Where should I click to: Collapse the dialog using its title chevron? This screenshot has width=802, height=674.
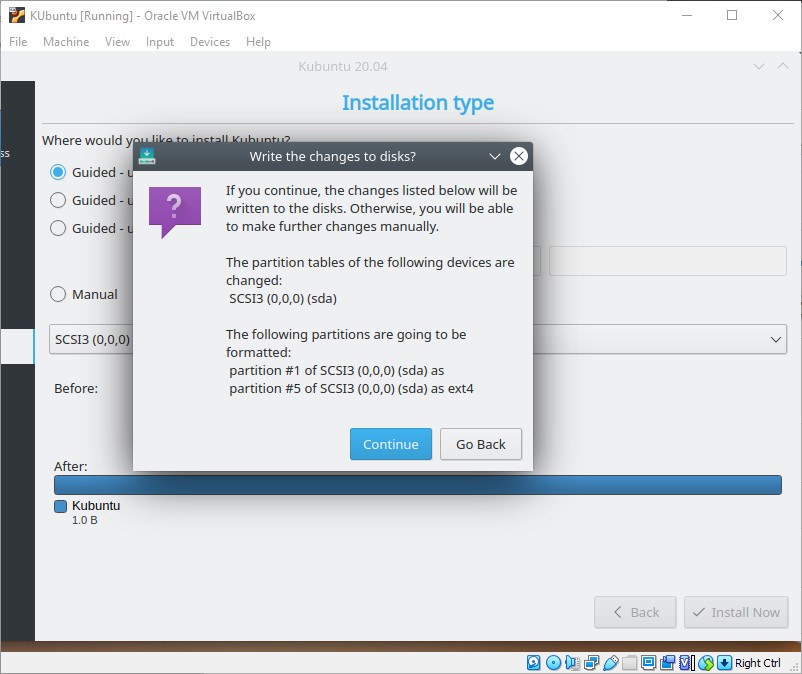click(x=495, y=156)
